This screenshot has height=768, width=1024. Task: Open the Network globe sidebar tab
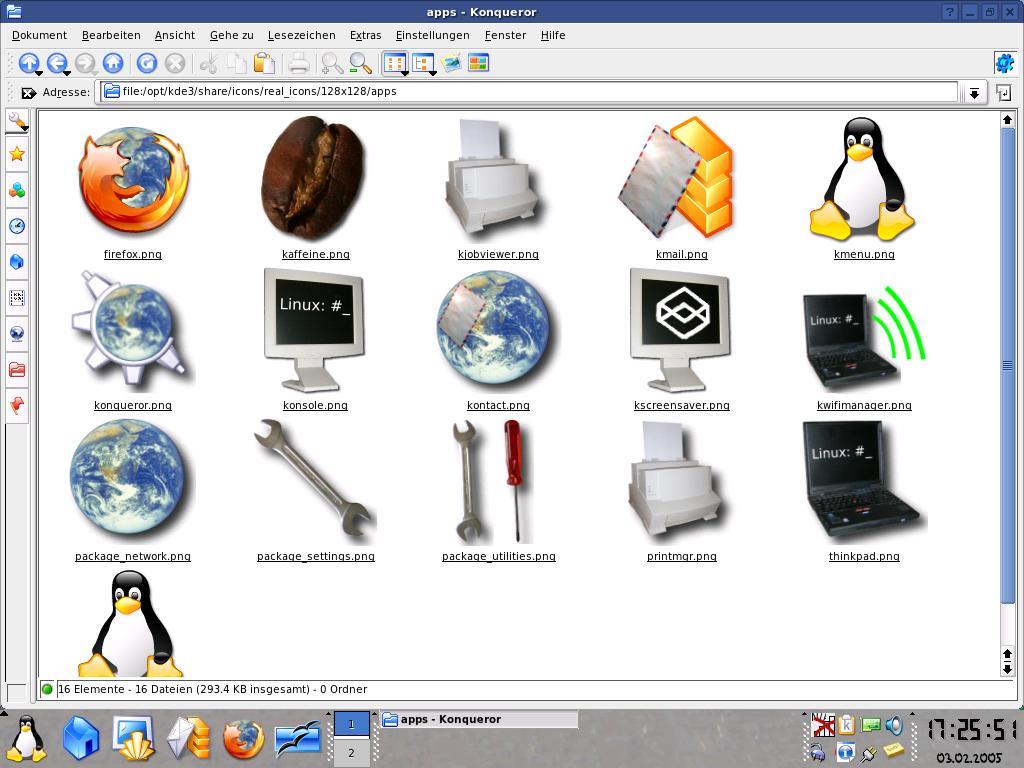coord(17,334)
